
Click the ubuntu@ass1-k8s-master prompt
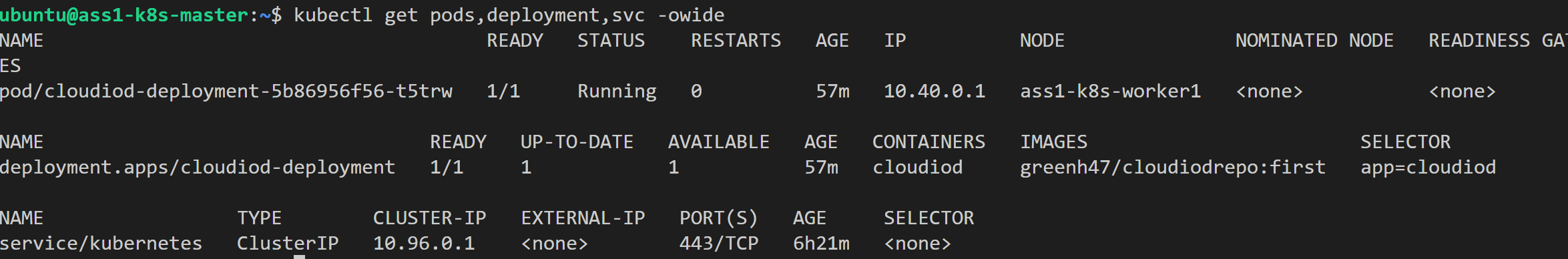[x=124, y=15]
